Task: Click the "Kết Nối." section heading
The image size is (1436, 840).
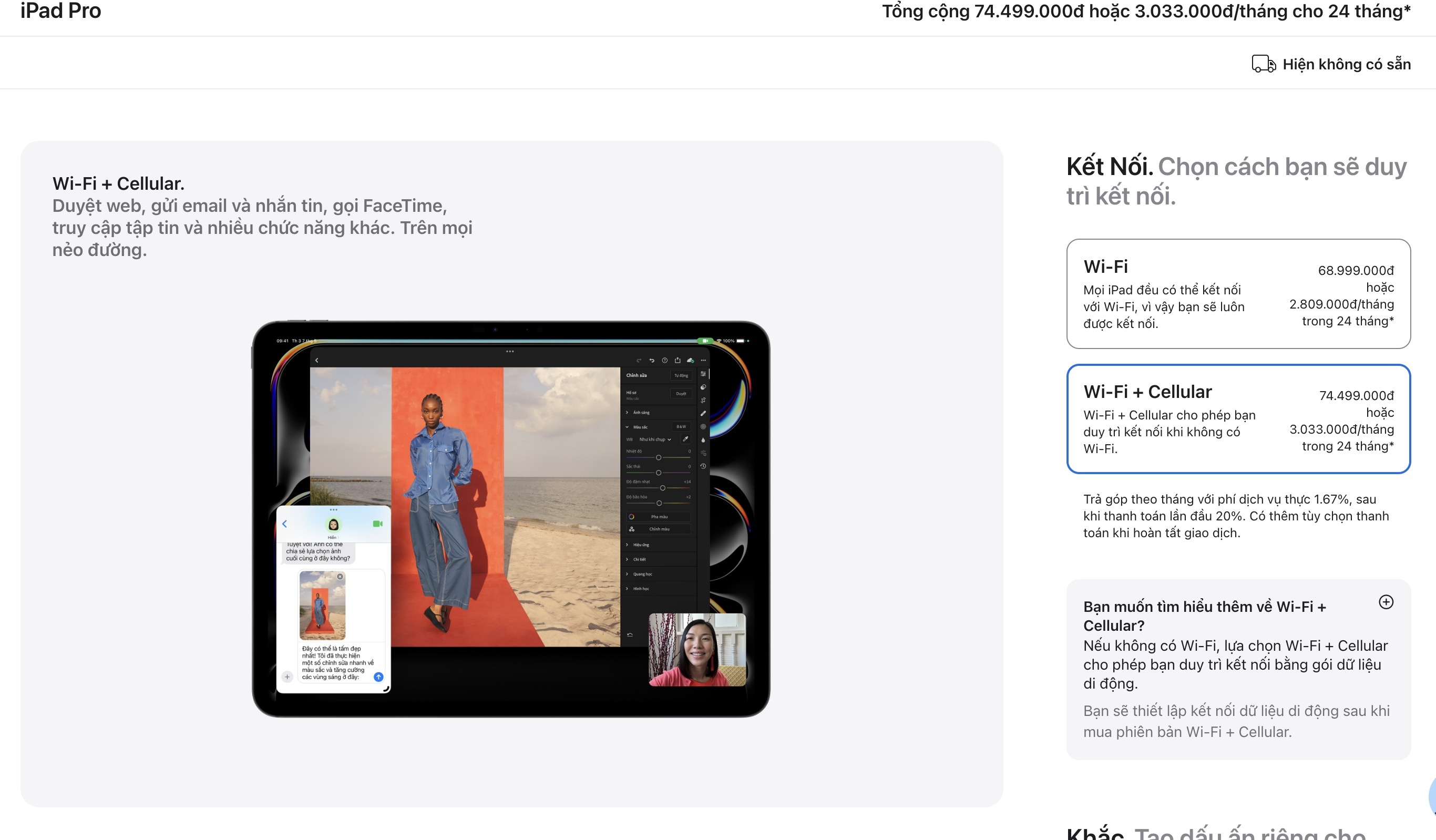Action: click(1110, 167)
